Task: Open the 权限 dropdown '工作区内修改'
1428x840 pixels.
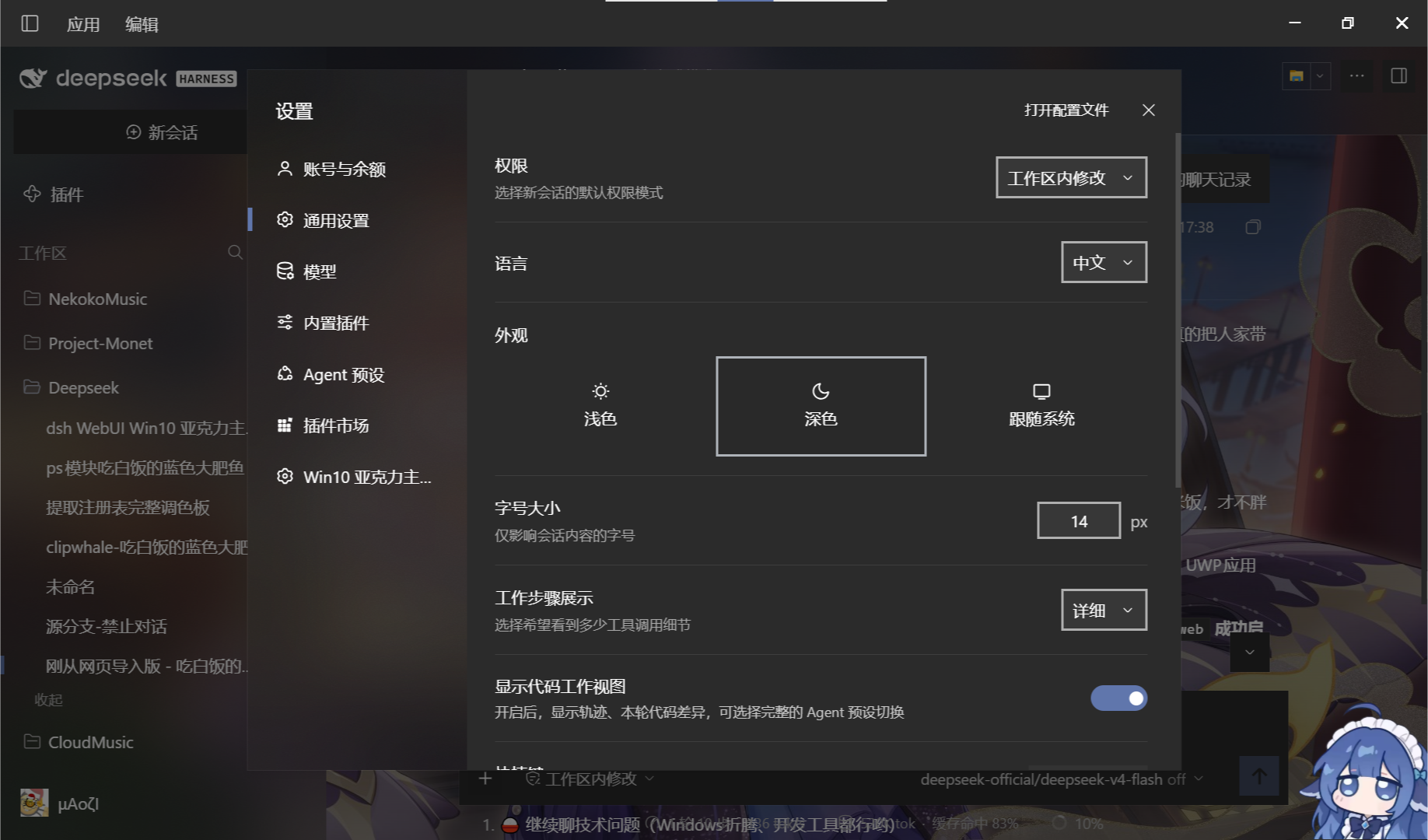Action: [1071, 177]
